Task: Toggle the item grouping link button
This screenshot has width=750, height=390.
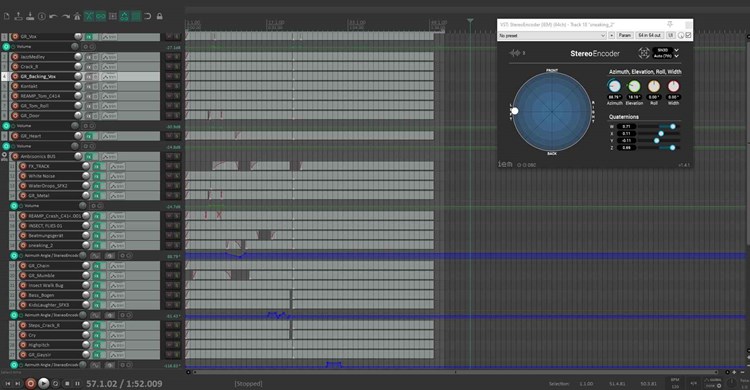Action: (x=100, y=16)
